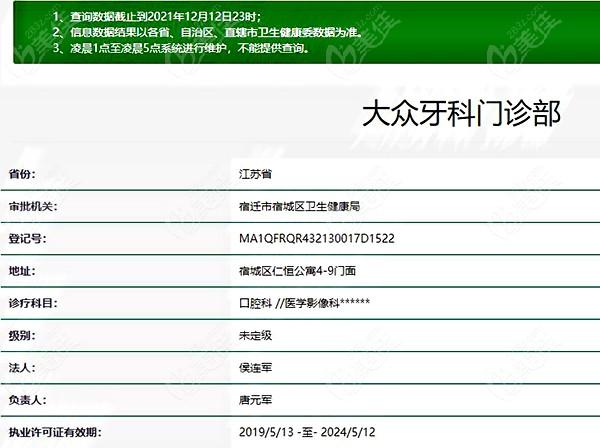Select validity dates 2019/5/13 -至- 2024/5/12
Image resolution: width=600 pixels, height=448 pixels.
307,432
